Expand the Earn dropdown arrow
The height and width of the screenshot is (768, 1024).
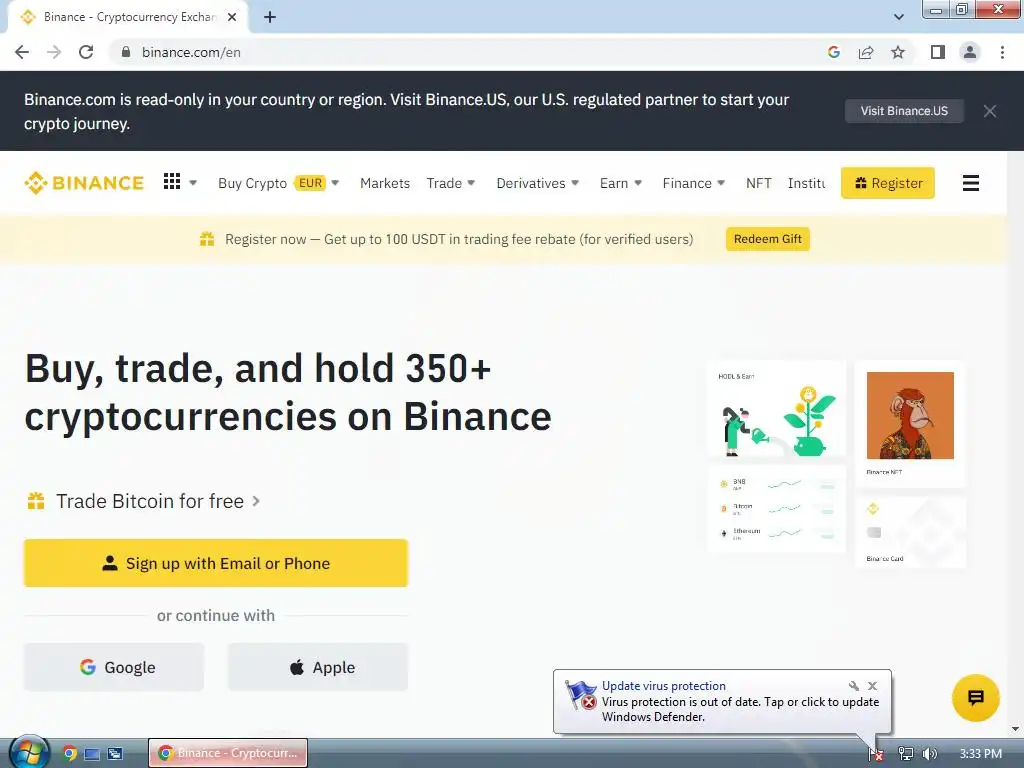[x=638, y=183]
